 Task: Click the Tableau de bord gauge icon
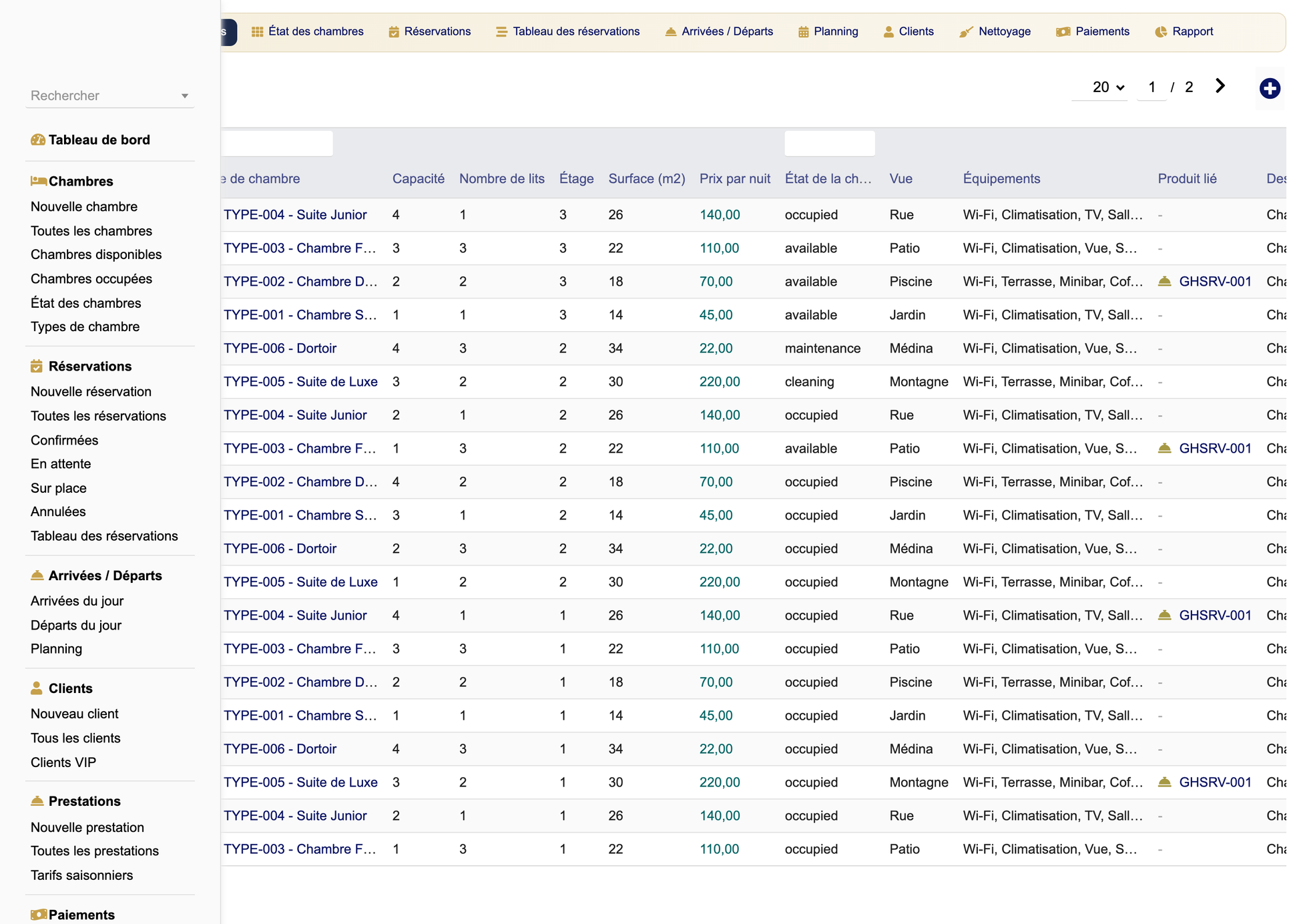pos(38,140)
